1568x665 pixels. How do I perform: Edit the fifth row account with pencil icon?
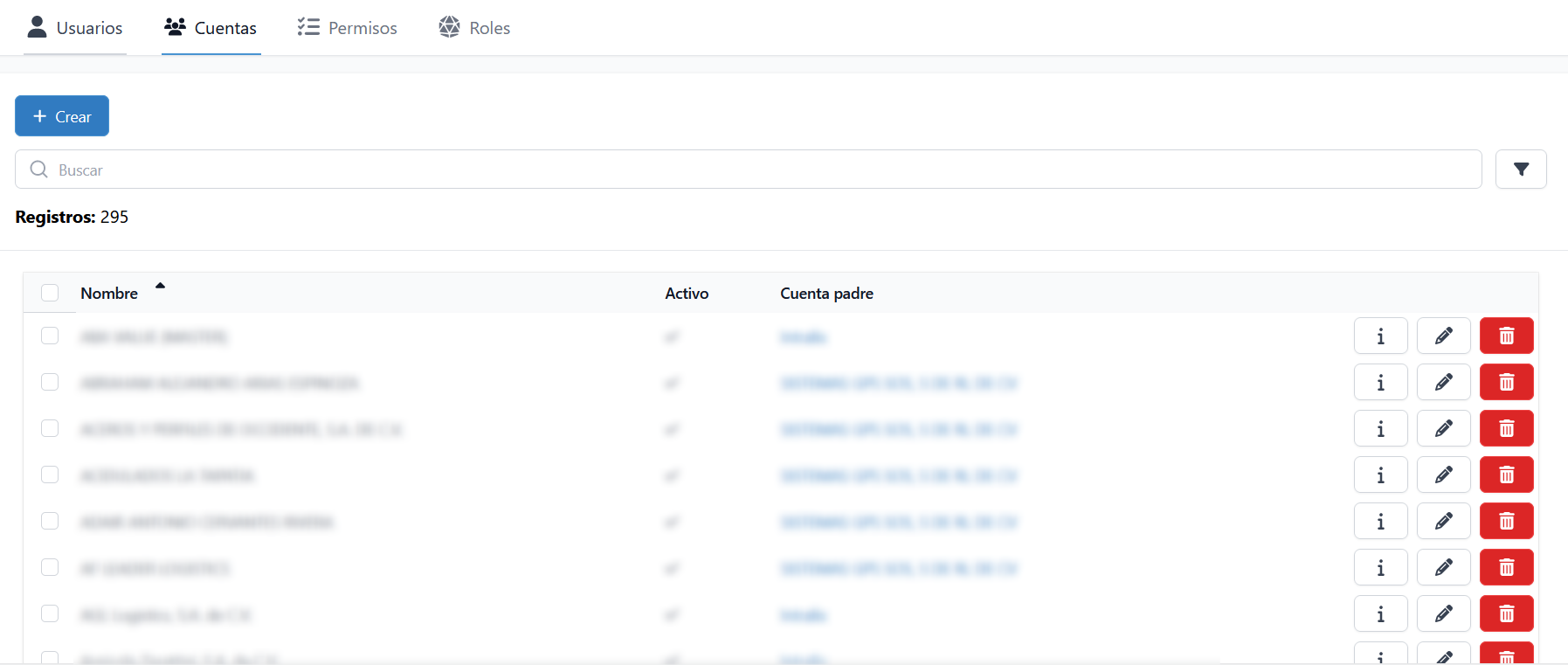(x=1443, y=521)
